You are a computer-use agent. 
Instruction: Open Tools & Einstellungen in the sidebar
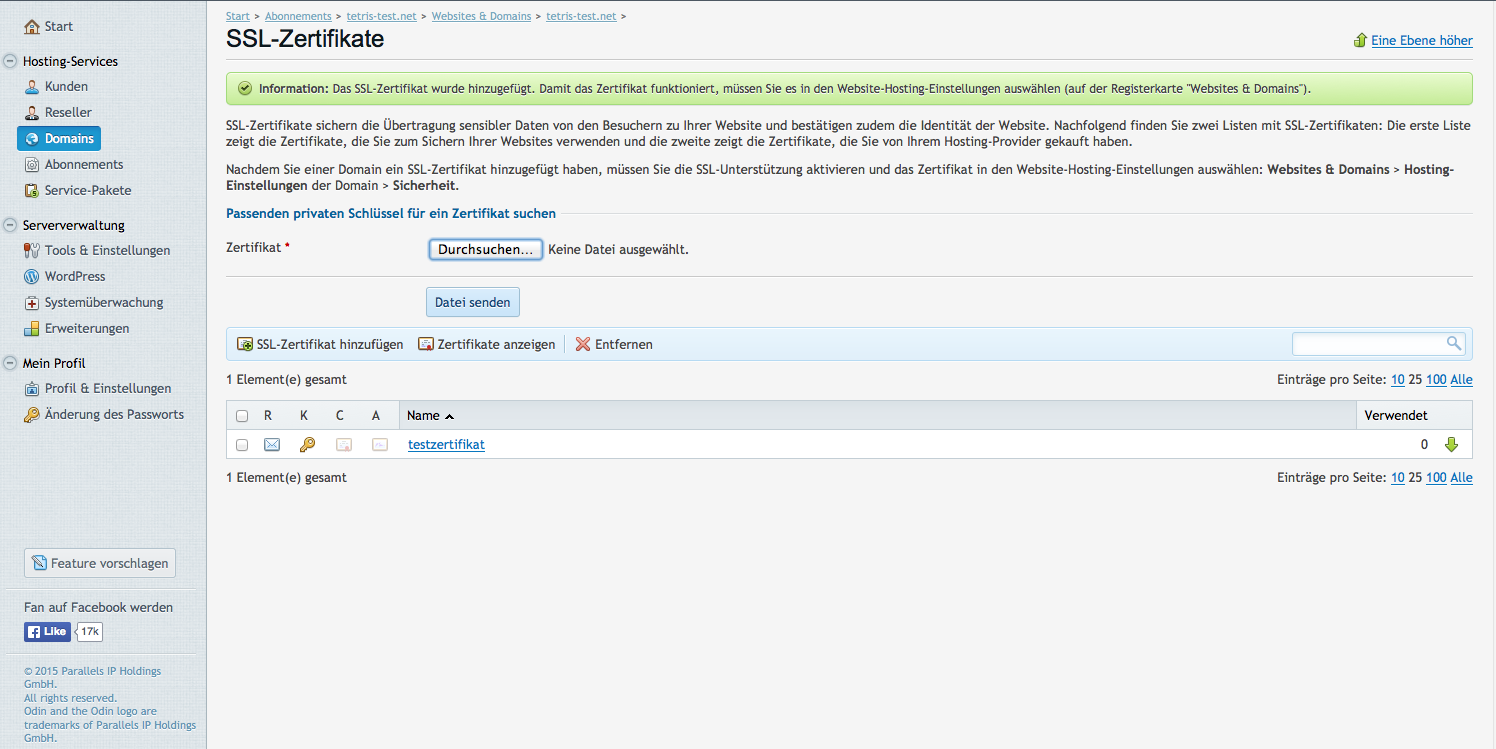point(107,250)
